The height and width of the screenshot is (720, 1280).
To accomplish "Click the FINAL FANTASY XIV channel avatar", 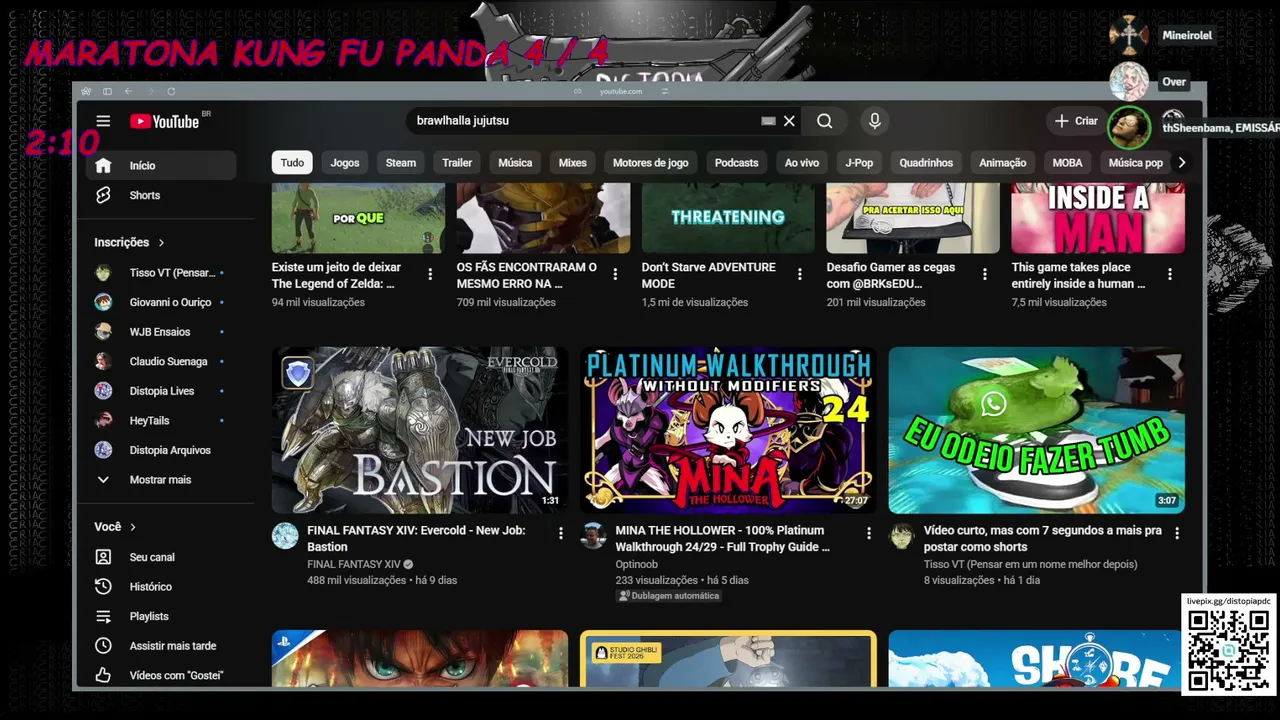I will (x=285, y=536).
